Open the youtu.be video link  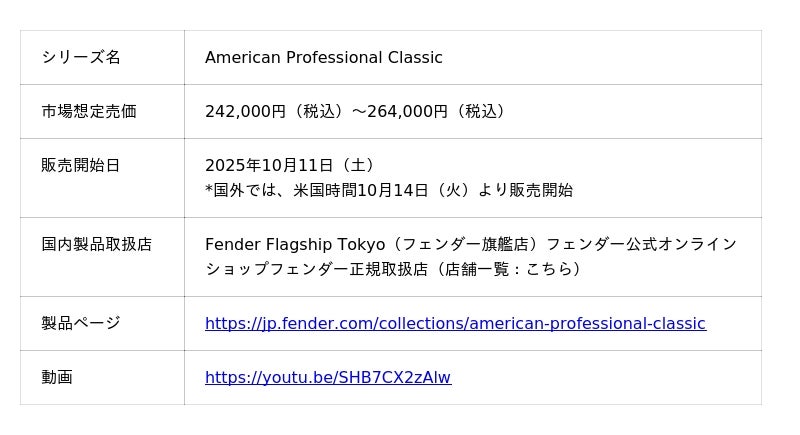click(328, 377)
